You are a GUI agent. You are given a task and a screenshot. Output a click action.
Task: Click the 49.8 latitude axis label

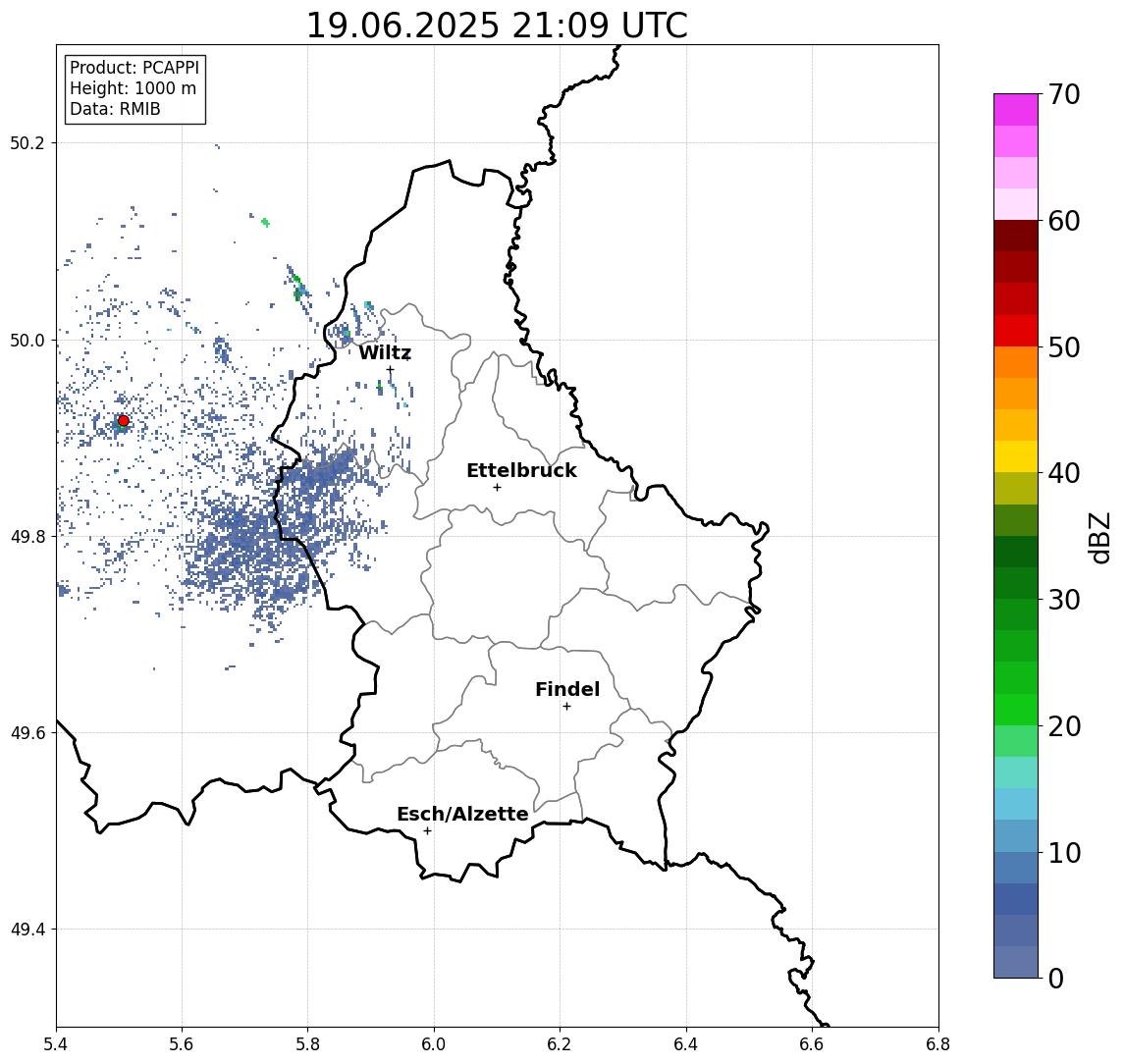click(27, 536)
